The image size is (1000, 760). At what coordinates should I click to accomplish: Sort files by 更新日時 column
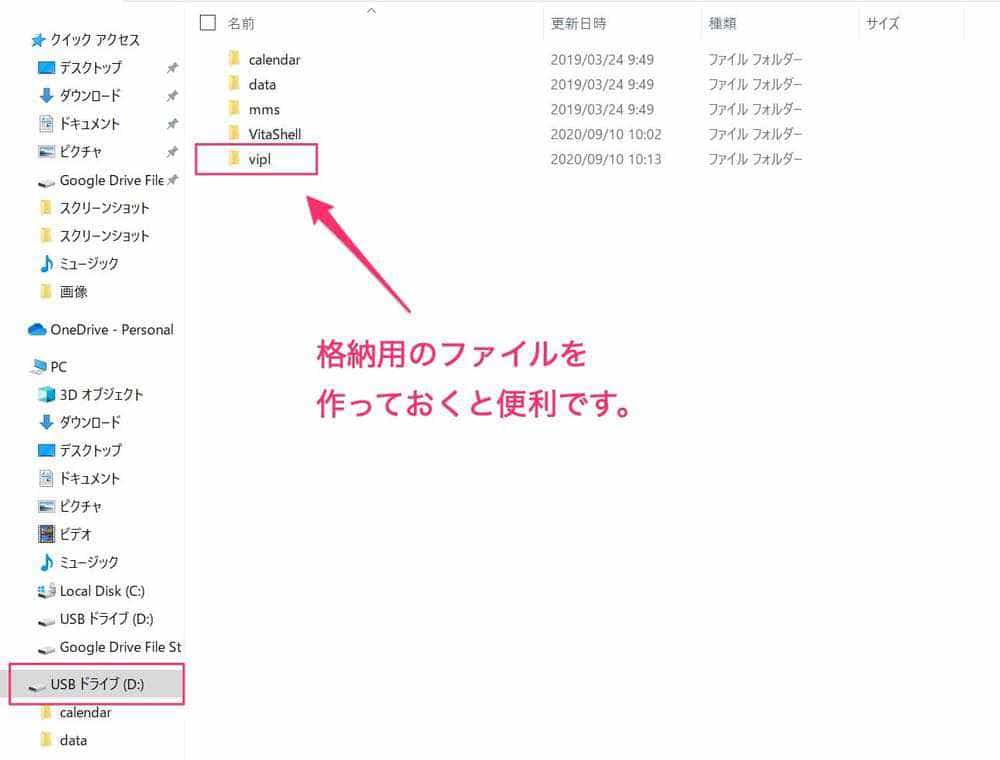pyautogui.click(x=578, y=23)
